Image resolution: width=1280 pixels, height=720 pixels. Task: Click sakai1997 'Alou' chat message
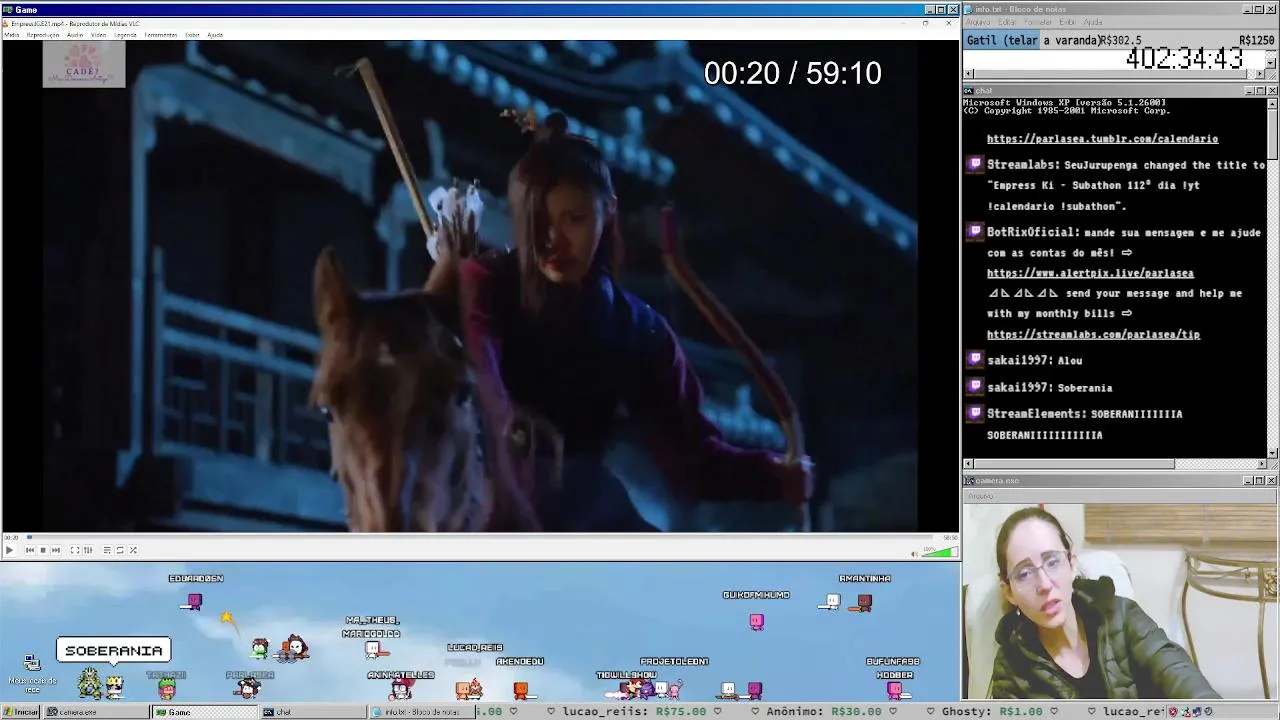point(1034,360)
